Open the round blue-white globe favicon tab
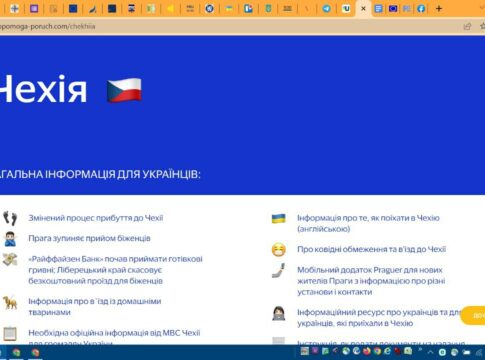 (209, 9)
